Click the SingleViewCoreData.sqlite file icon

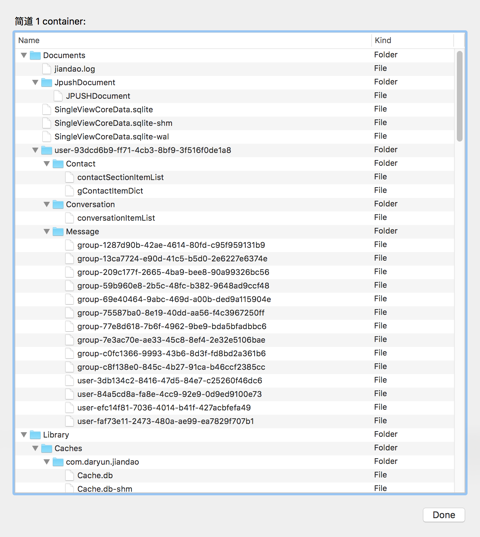tap(47, 110)
